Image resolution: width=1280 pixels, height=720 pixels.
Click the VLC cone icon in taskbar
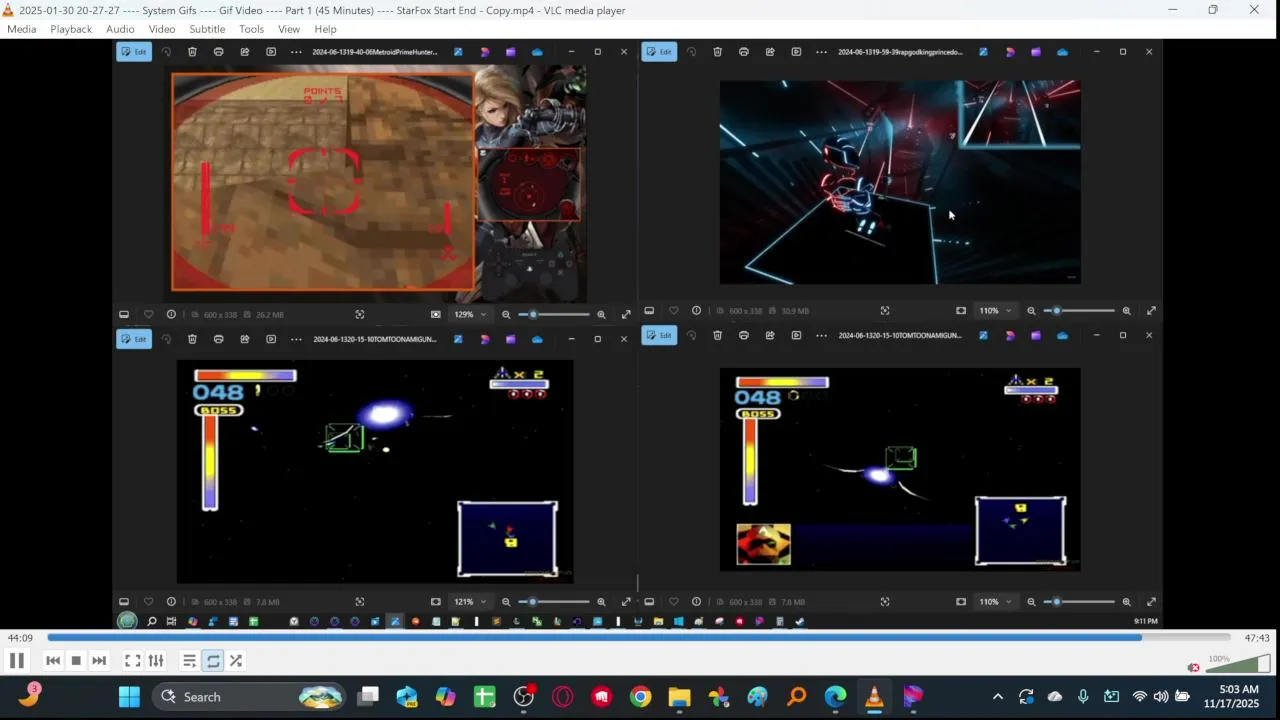pyautogui.click(x=874, y=697)
